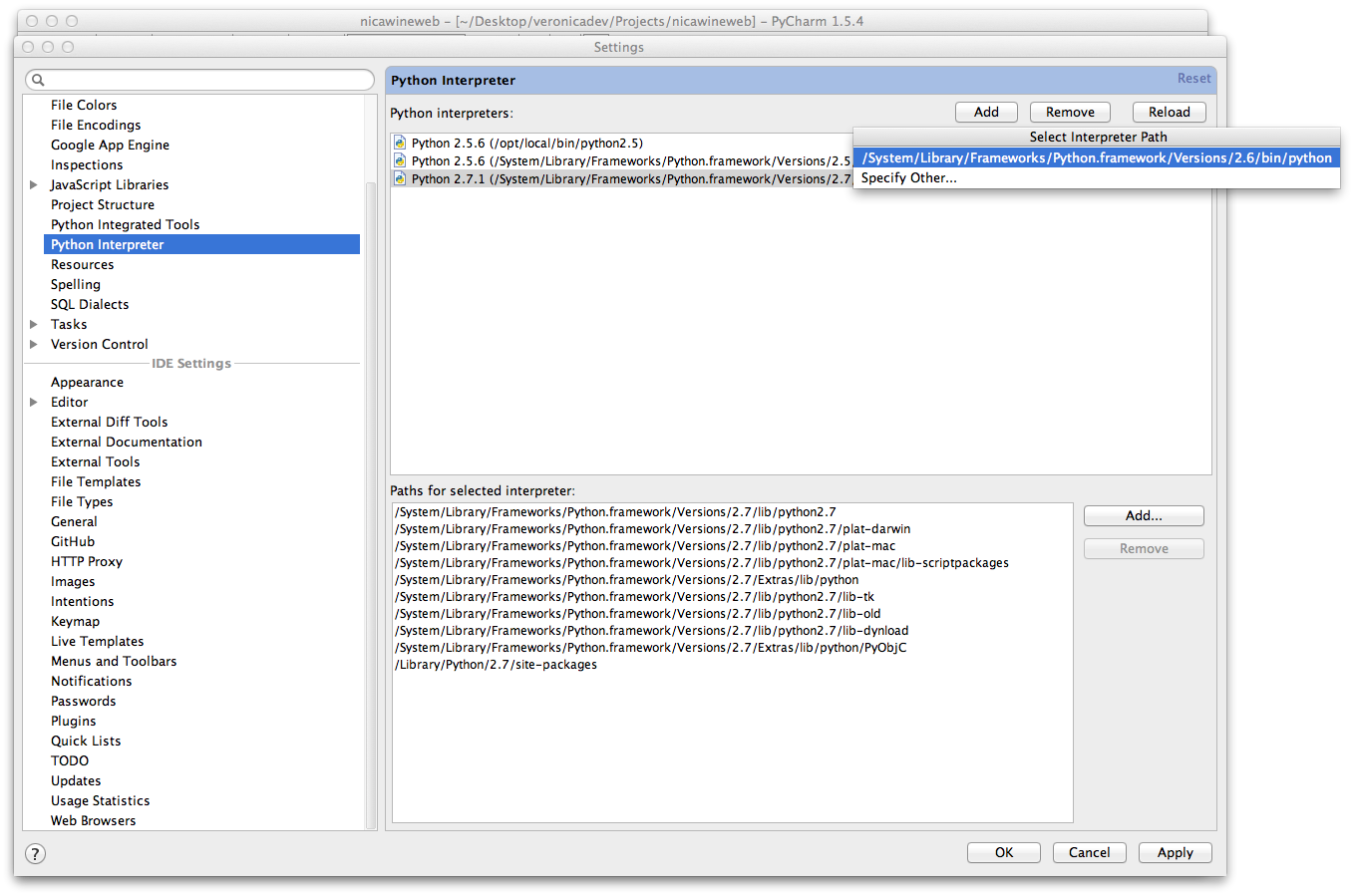Image resolution: width=1354 pixels, height=896 pixels.
Task: Open Resources settings
Action: pos(83,264)
